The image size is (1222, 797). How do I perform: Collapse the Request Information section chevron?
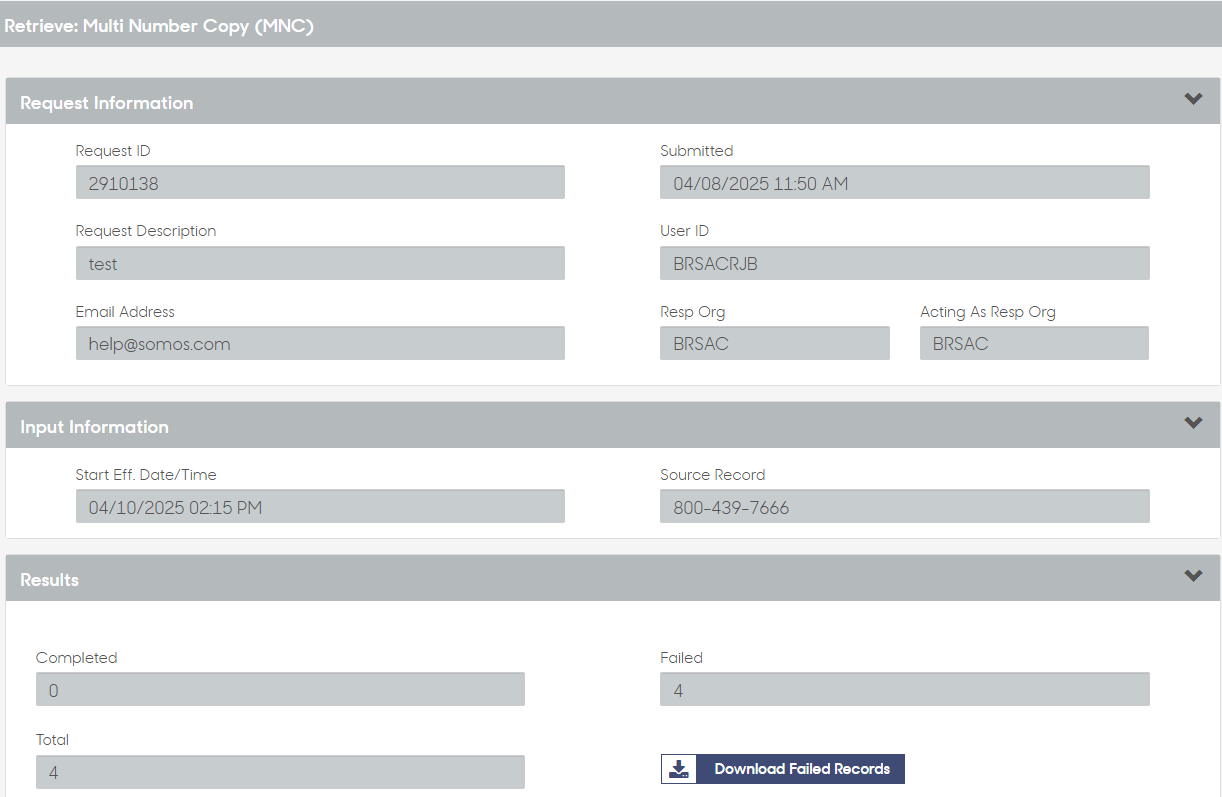(x=1193, y=99)
